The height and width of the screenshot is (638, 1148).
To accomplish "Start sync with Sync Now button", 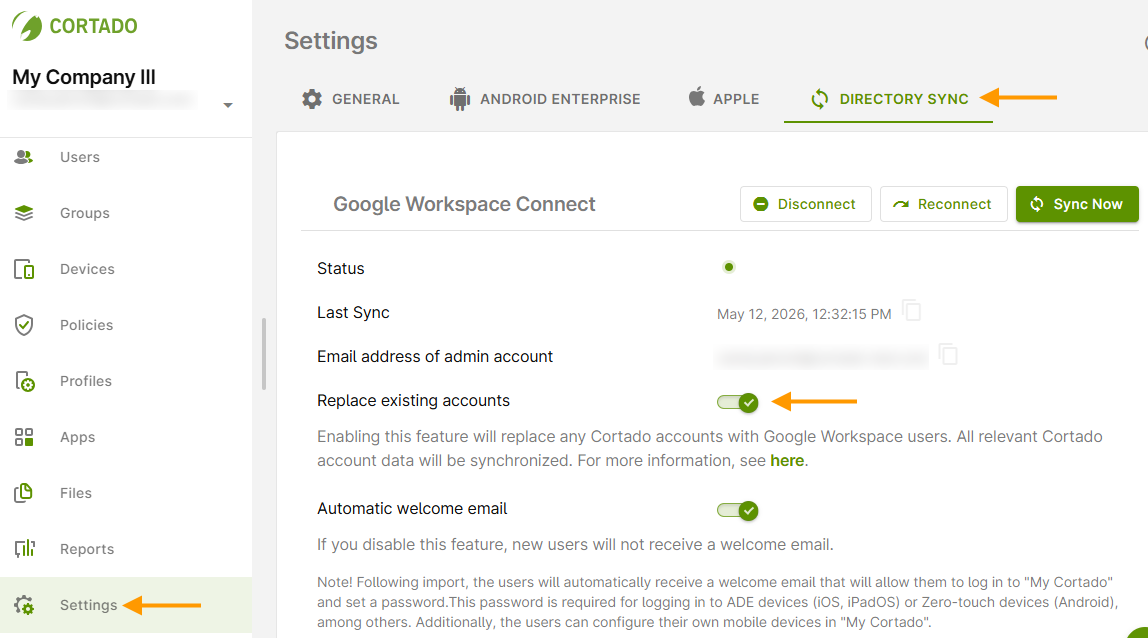I will click(1076, 204).
